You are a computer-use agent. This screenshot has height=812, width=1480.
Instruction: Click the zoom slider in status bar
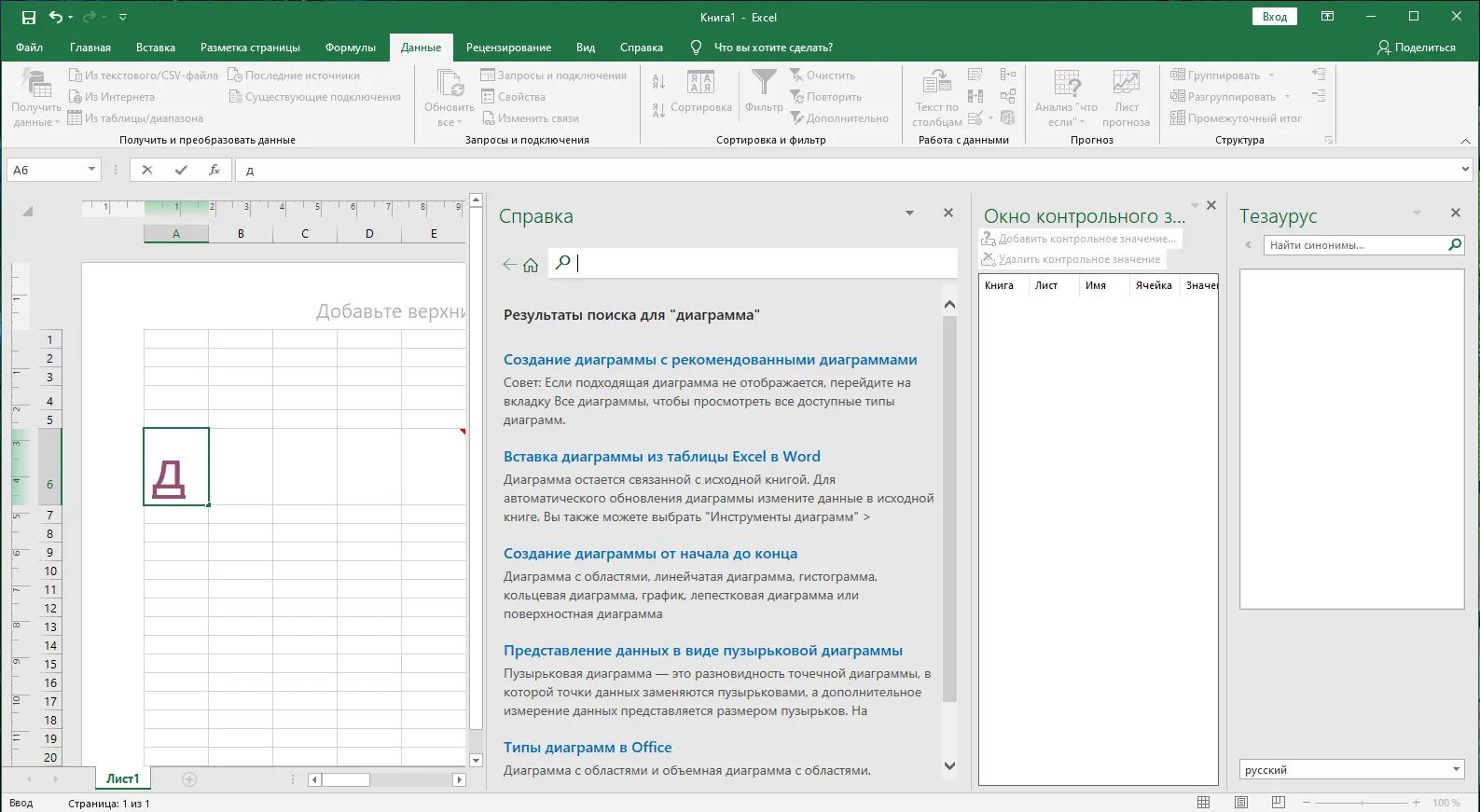[x=1362, y=803]
